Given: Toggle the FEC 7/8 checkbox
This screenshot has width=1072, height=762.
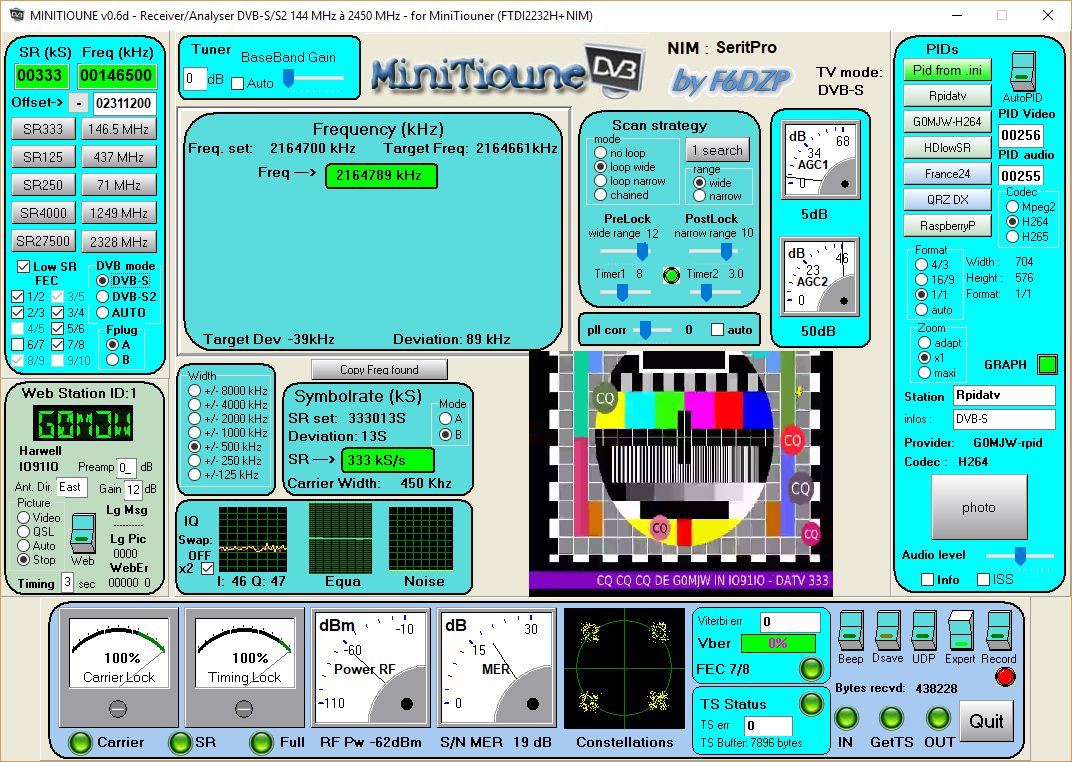Looking at the screenshot, I should 57,344.
